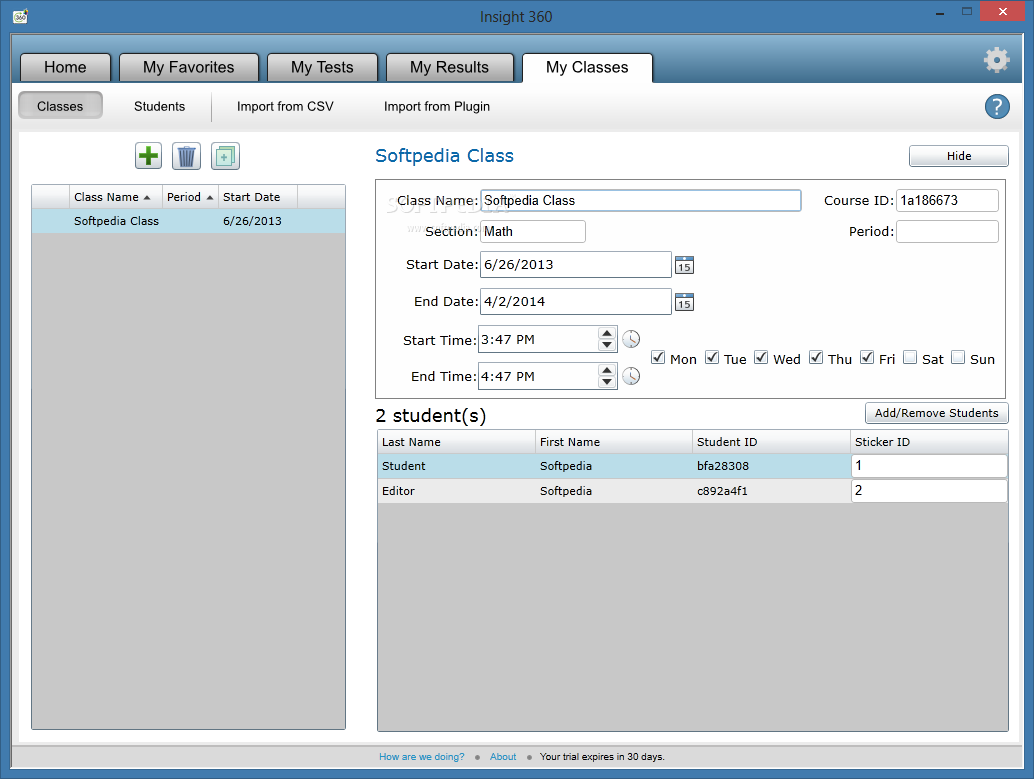Viewport: 1034px width, 779px height.
Task: Click the End Time clock icon
Action: 631,376
